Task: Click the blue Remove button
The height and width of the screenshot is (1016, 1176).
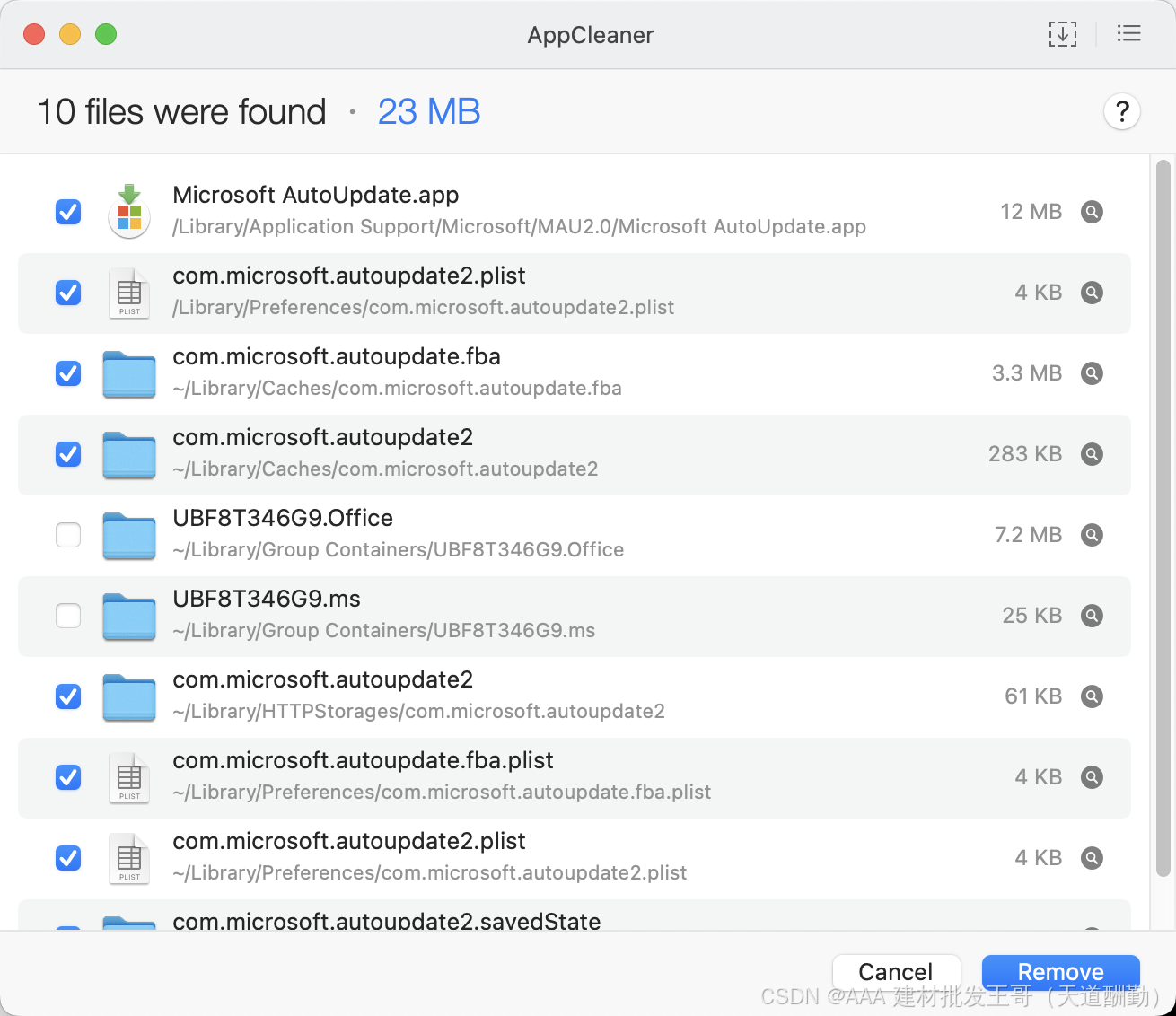Action: click(x=1060, y=972)
